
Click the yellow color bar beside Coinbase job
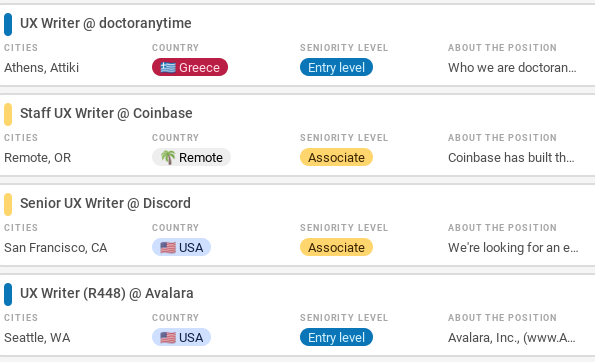point(8,114)
